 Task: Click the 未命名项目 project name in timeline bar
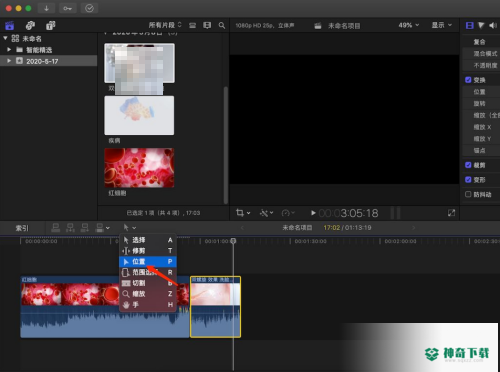pyautogui.click(x=297, y=228)
